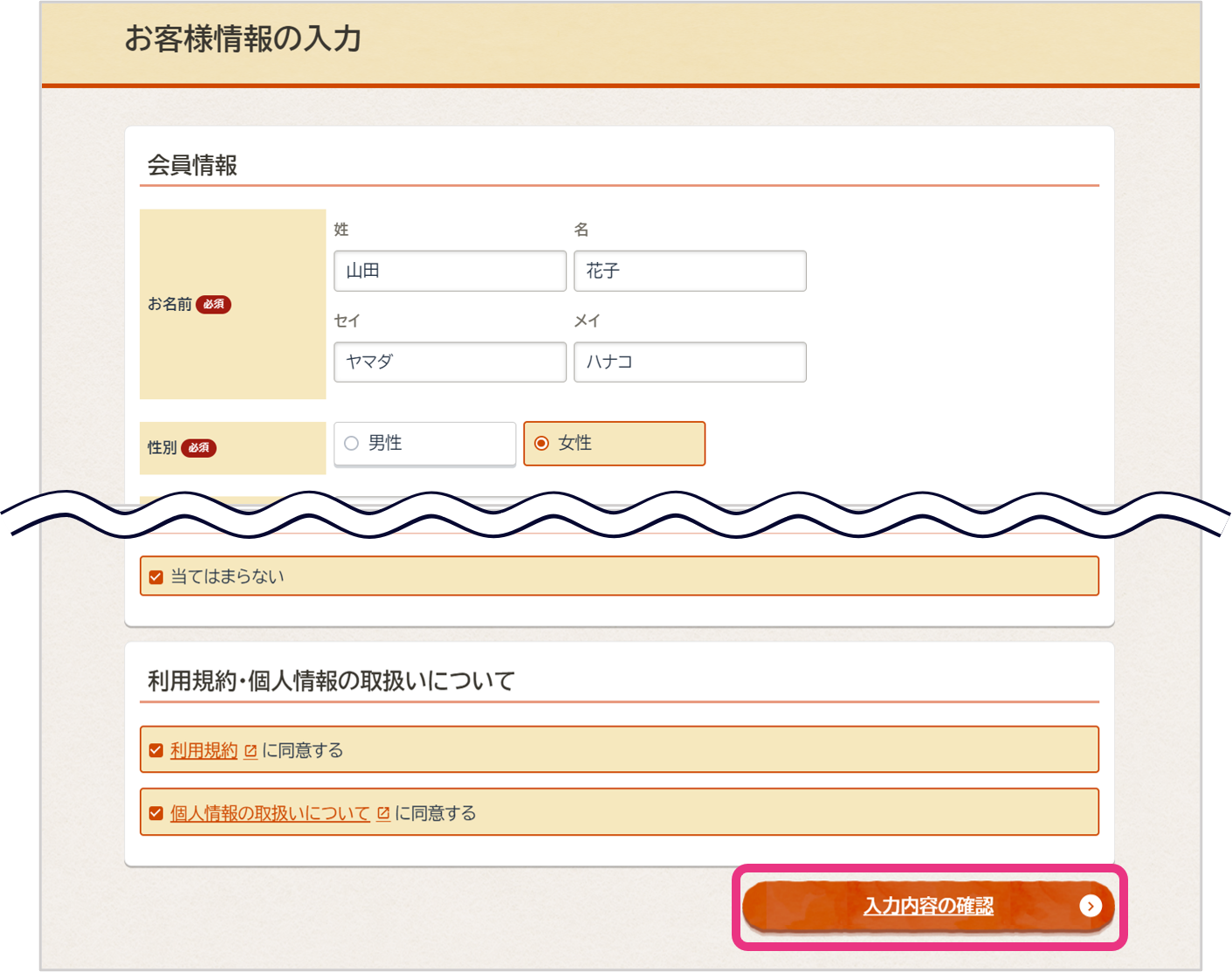Click the 会員情報 section heading
This screenshot has height=972, width=1232.
[x=192, y=166]
